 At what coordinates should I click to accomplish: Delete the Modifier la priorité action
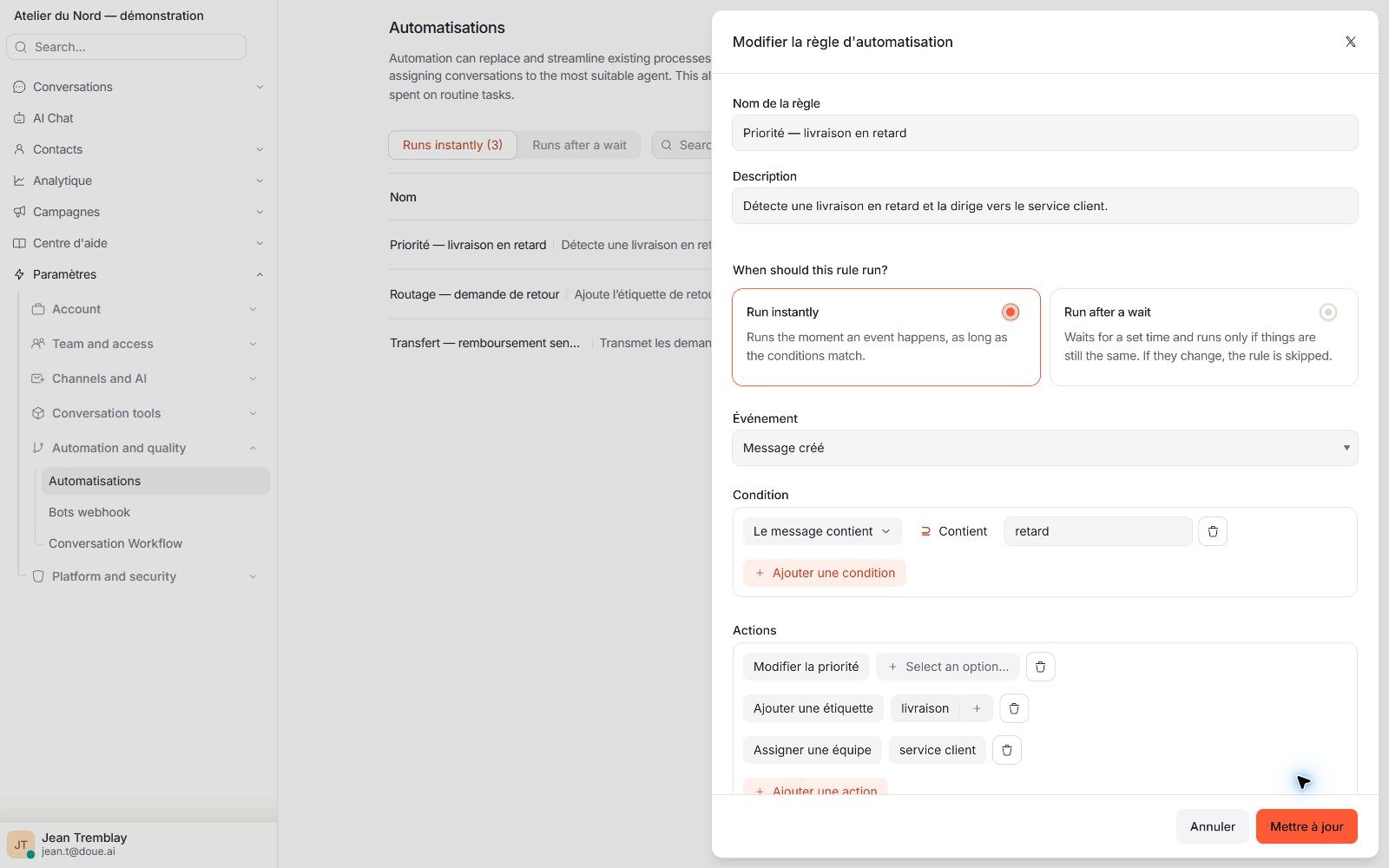[x=1040, y=667]
